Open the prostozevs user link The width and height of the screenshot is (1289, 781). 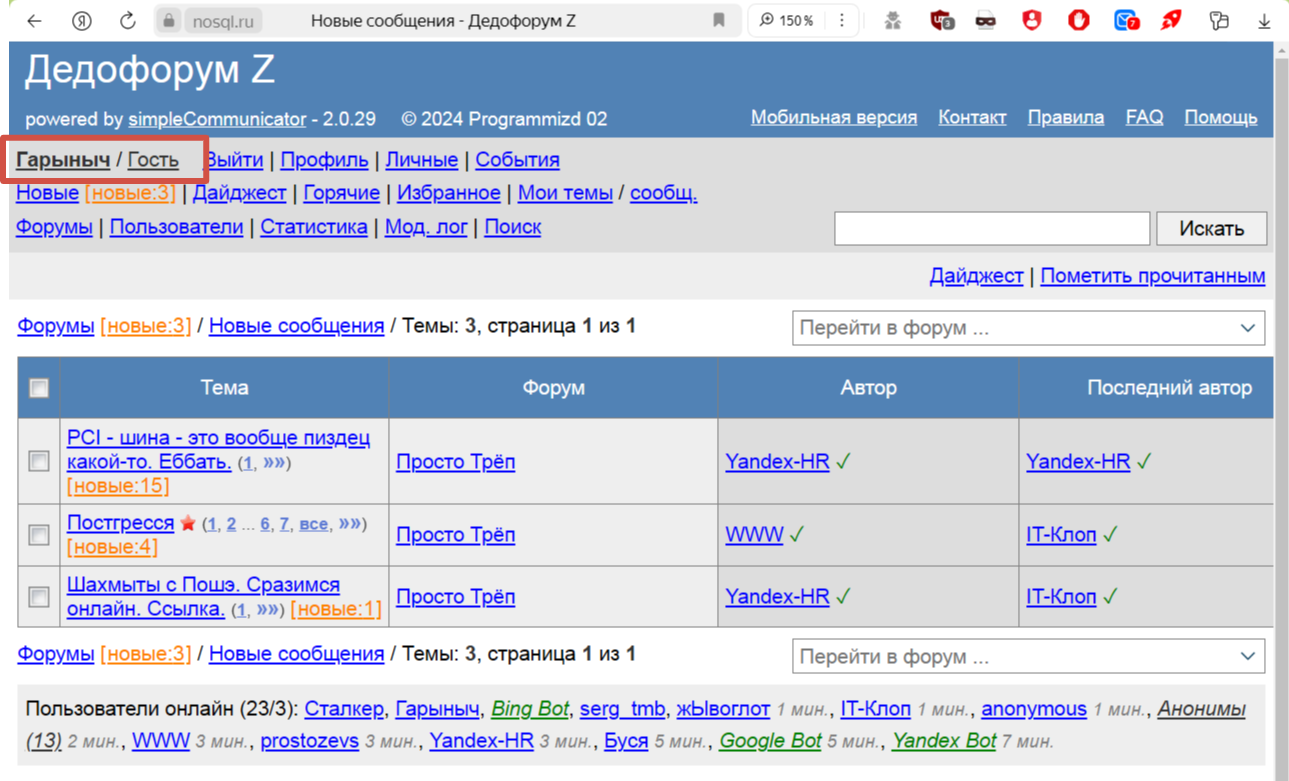point(309,741)
